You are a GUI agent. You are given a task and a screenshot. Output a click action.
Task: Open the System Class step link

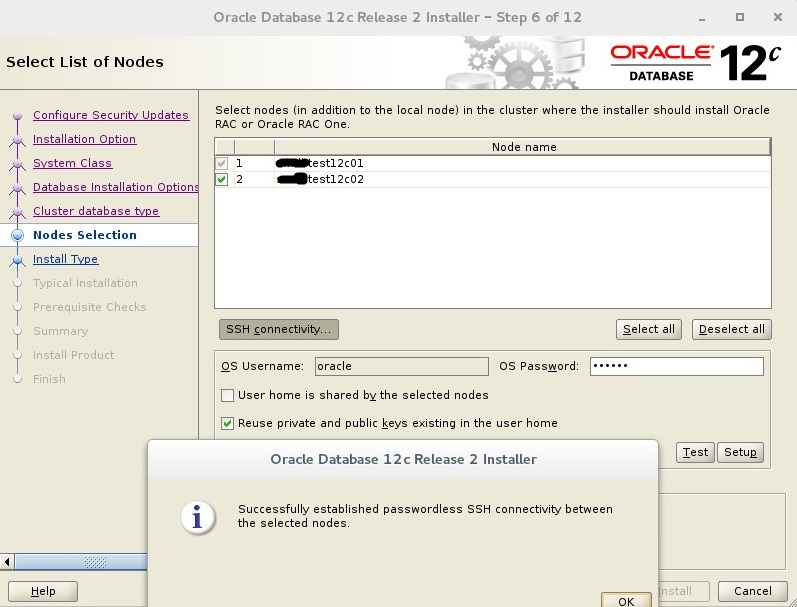pyautogui.click(x=73, y=163)
